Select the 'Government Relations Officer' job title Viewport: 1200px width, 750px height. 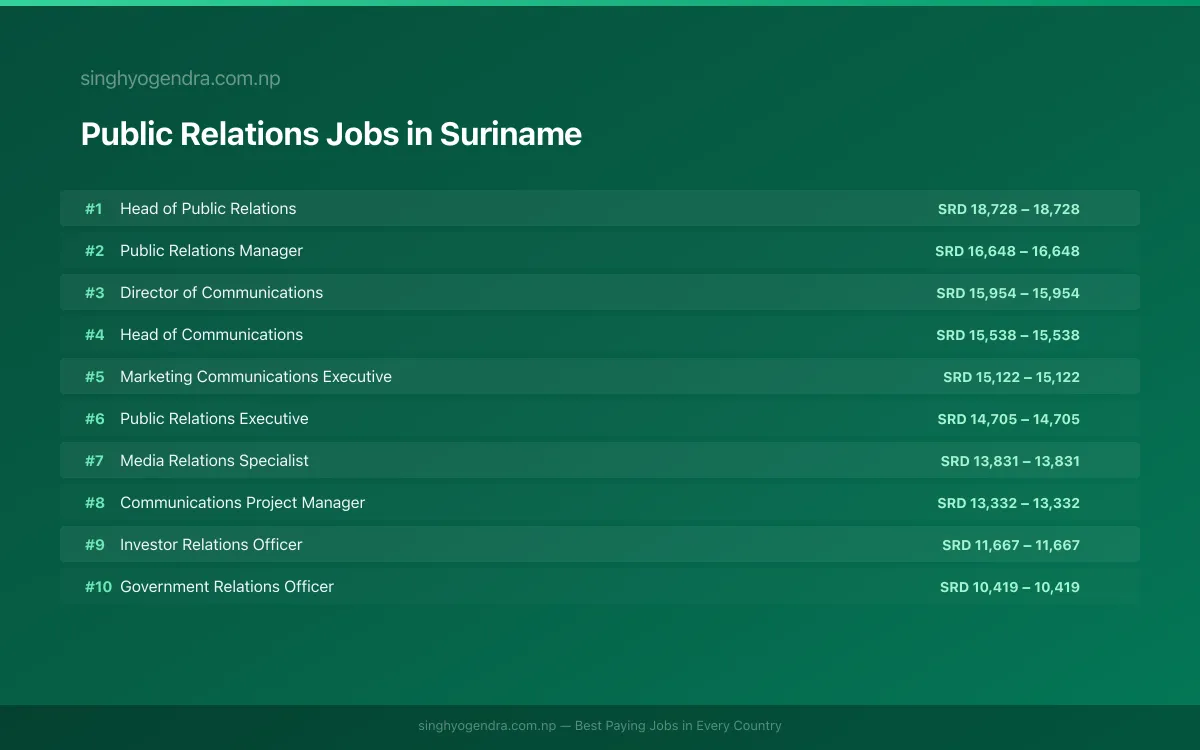pos(227,587)
